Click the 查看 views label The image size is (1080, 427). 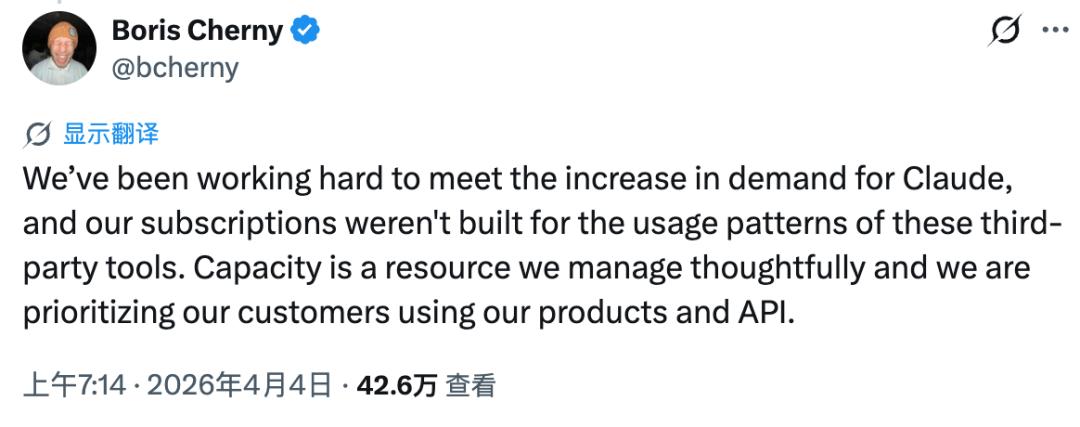tap(470, 385)
